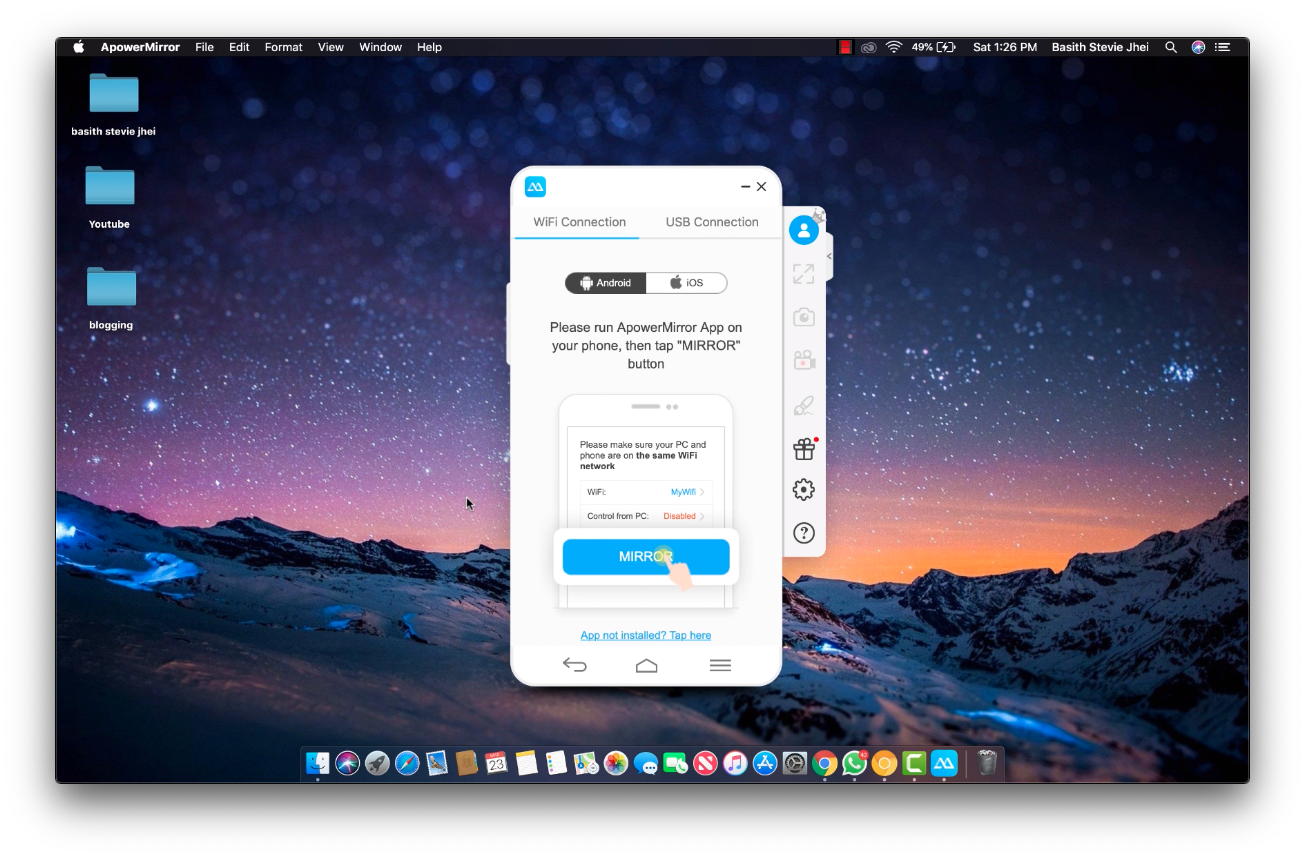Screen dimensions: 1305x857
Task: Click ApowerMirror icon in the Dock
Action: [944, 763]
